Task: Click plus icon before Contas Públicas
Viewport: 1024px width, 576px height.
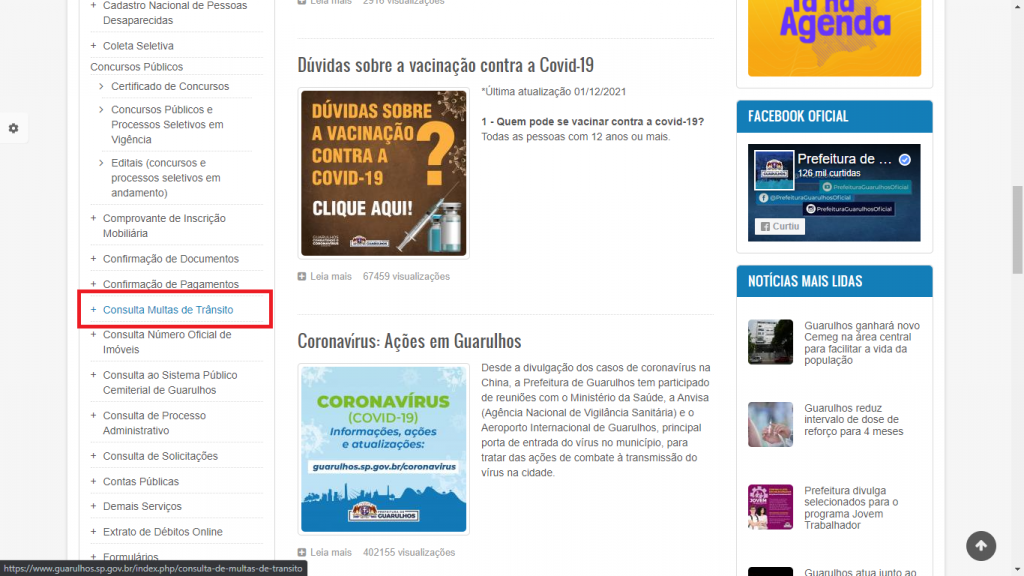Action: (x=94, y=481)
